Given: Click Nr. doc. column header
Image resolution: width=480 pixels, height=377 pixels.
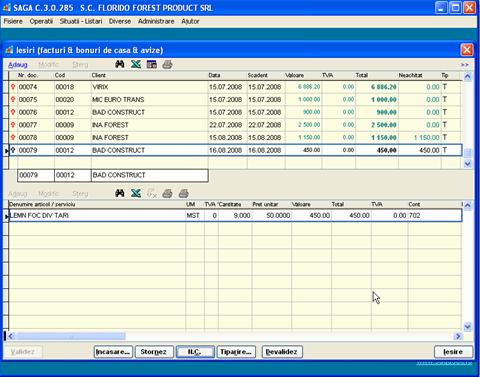Looking at the screenshot, I should pyautogui.click(x=36, y=75).
